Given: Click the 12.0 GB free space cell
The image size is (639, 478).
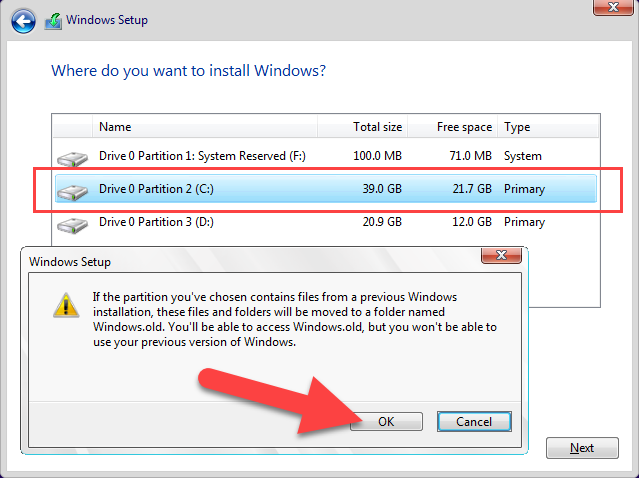Looking at the screenshot, I should [472, 222].
